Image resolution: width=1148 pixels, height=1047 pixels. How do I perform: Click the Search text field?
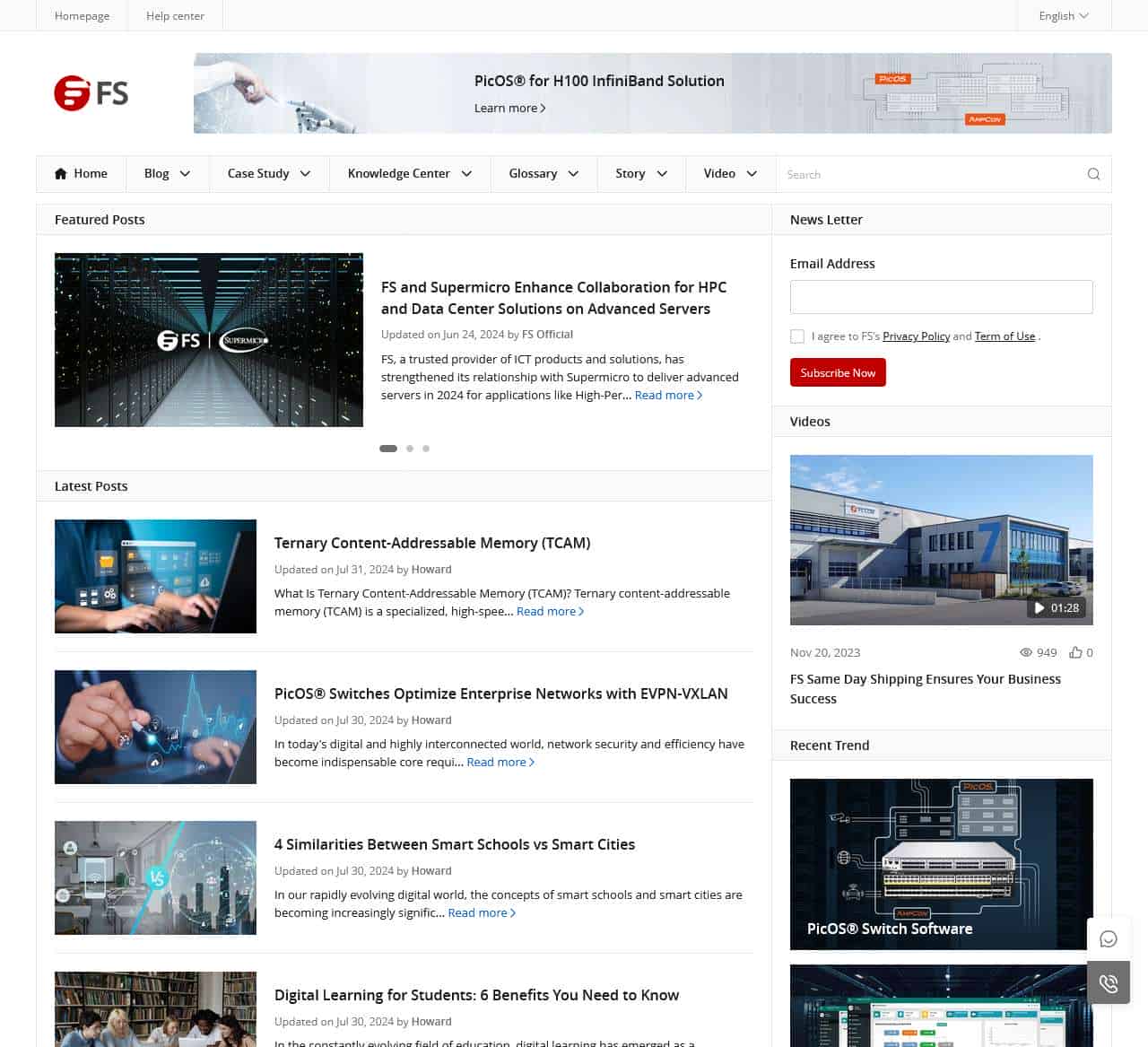[931, 174]
